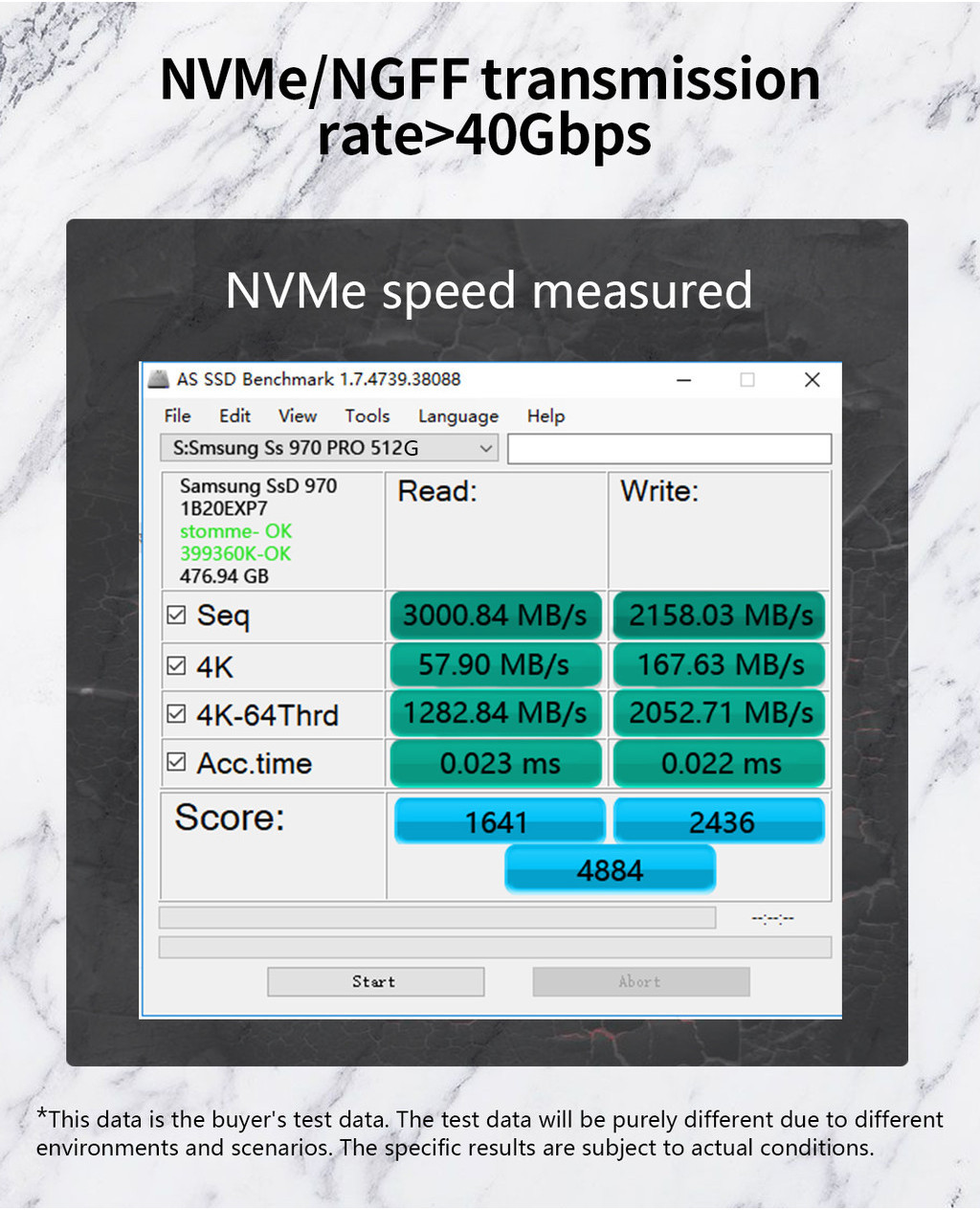980x1210 pixels.
Task: Click the AS SSD Benchmark title bar icon
Action: (159, 379)
